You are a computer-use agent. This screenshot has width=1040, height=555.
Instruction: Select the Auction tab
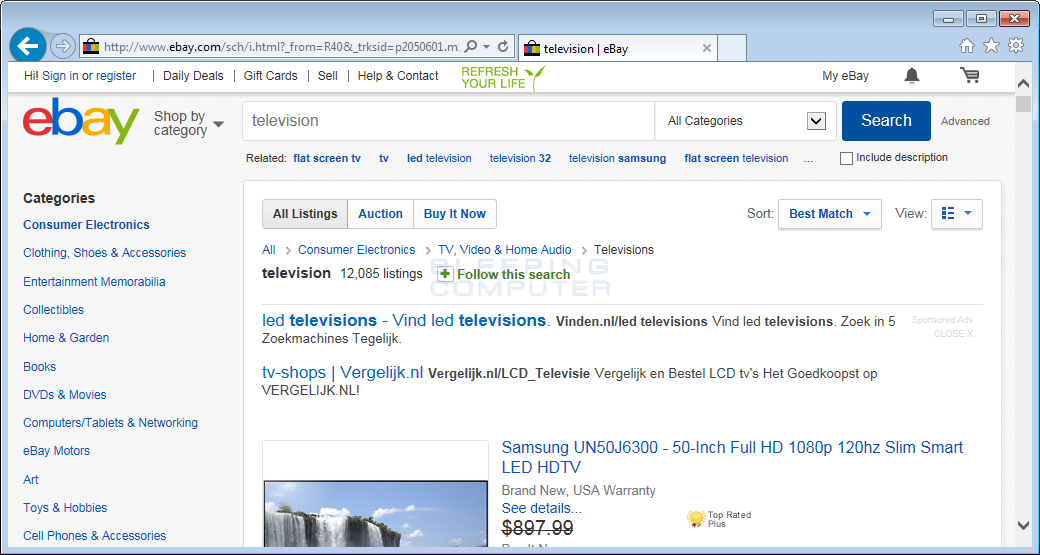381,214
